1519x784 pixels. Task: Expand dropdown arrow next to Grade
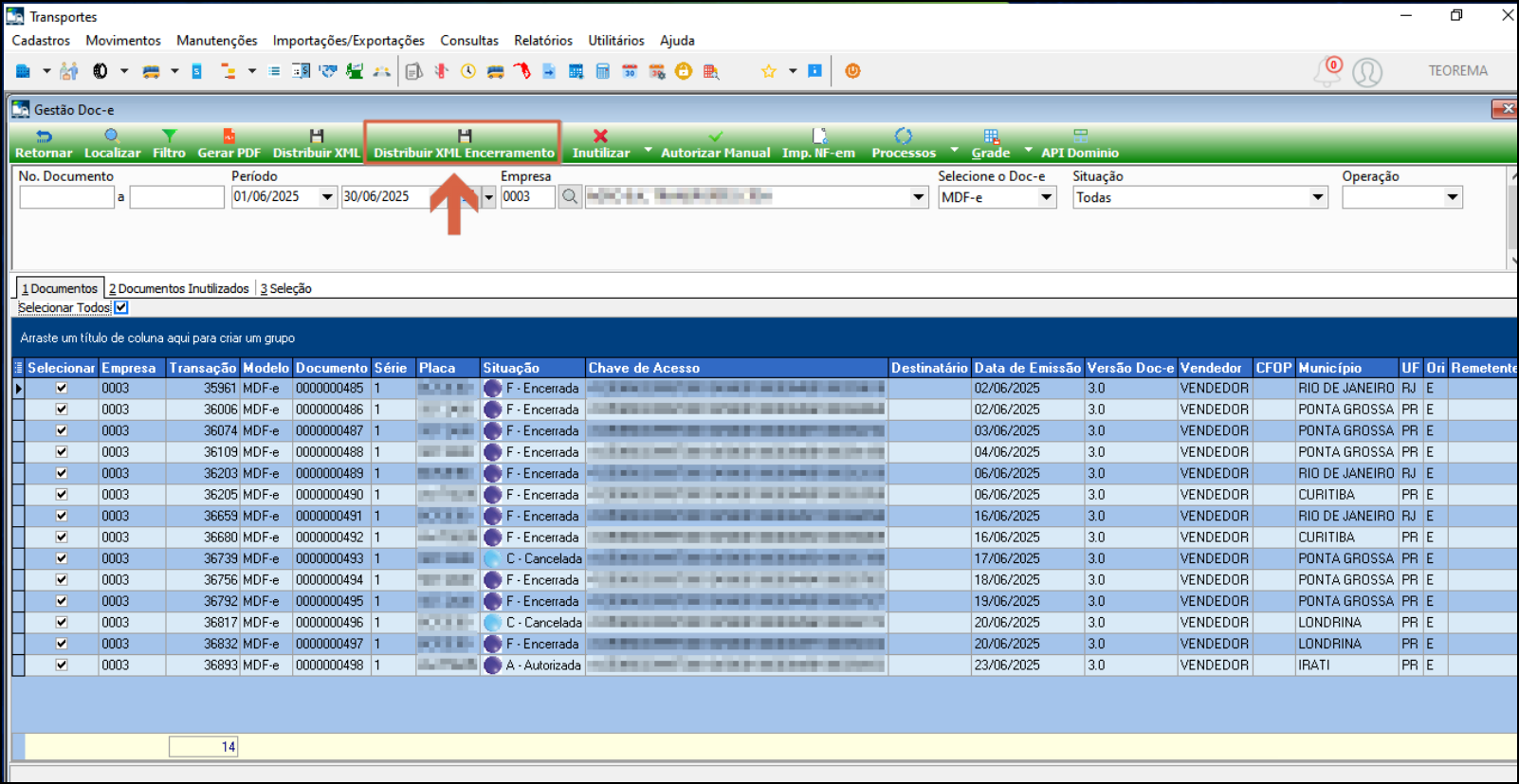(1028, 149)
